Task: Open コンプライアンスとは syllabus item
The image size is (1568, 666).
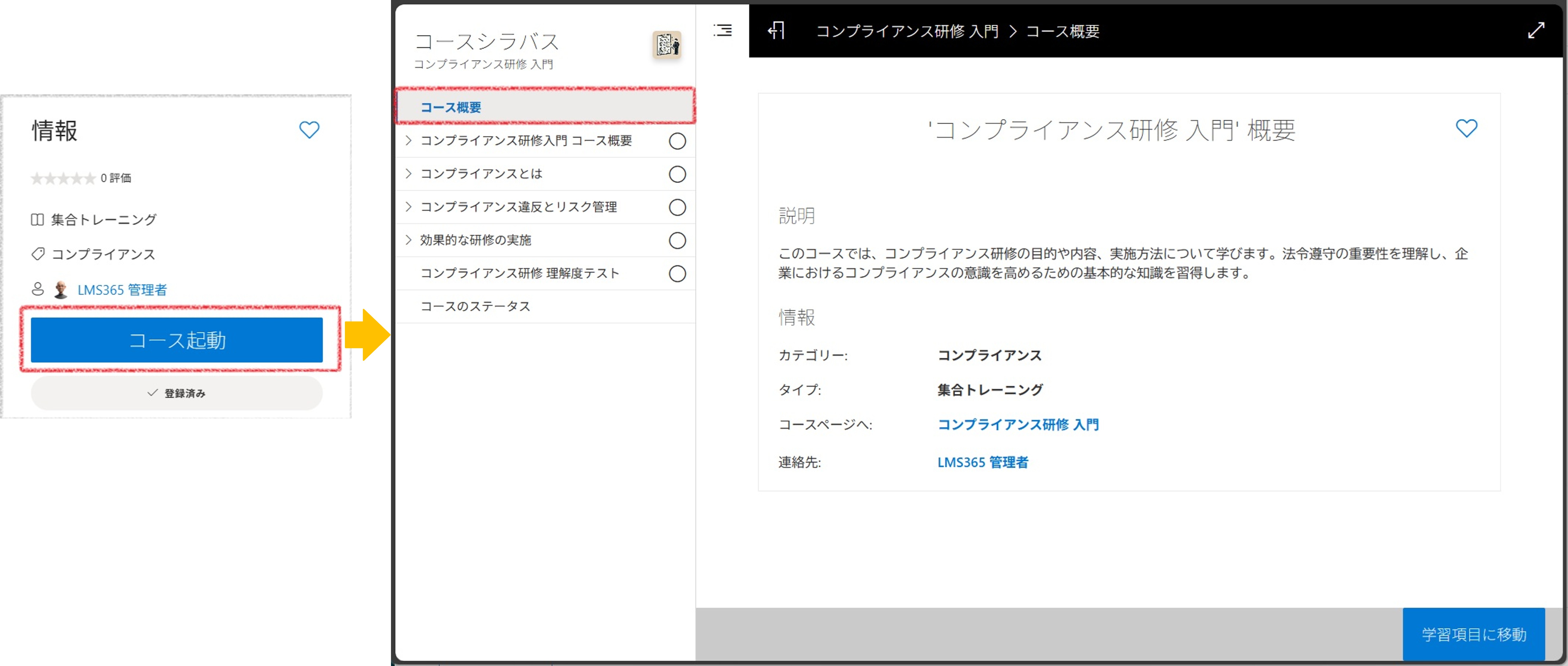Action: point(545,174)
